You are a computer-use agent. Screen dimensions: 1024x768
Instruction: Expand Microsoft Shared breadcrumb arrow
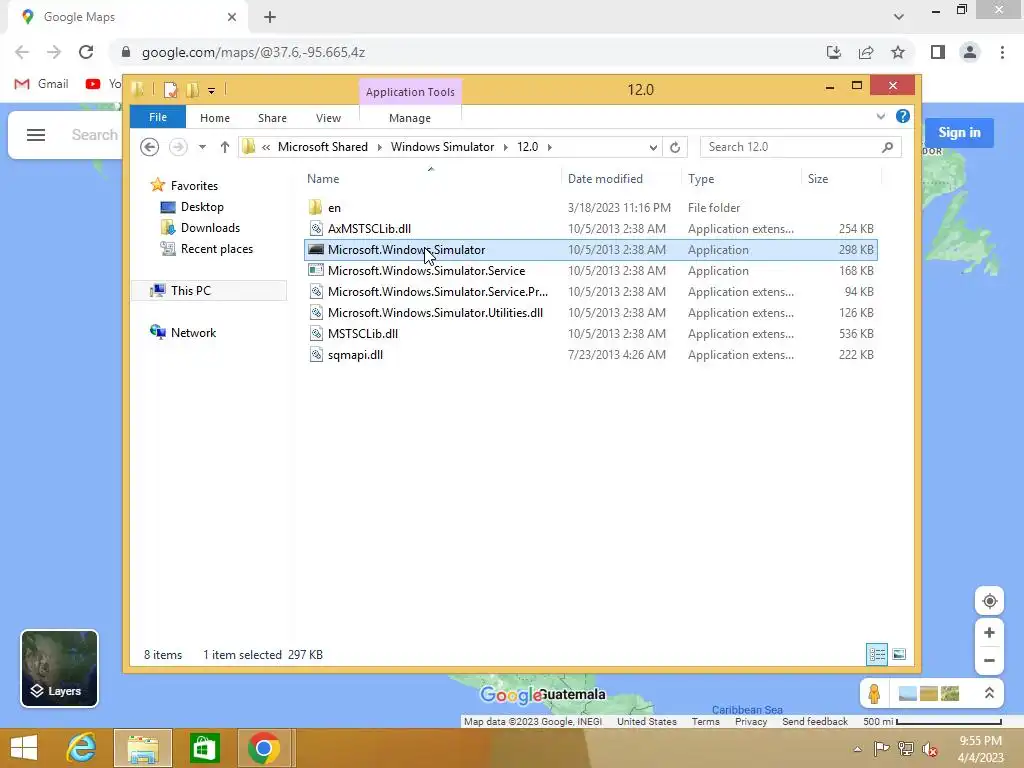coord(379,147)
